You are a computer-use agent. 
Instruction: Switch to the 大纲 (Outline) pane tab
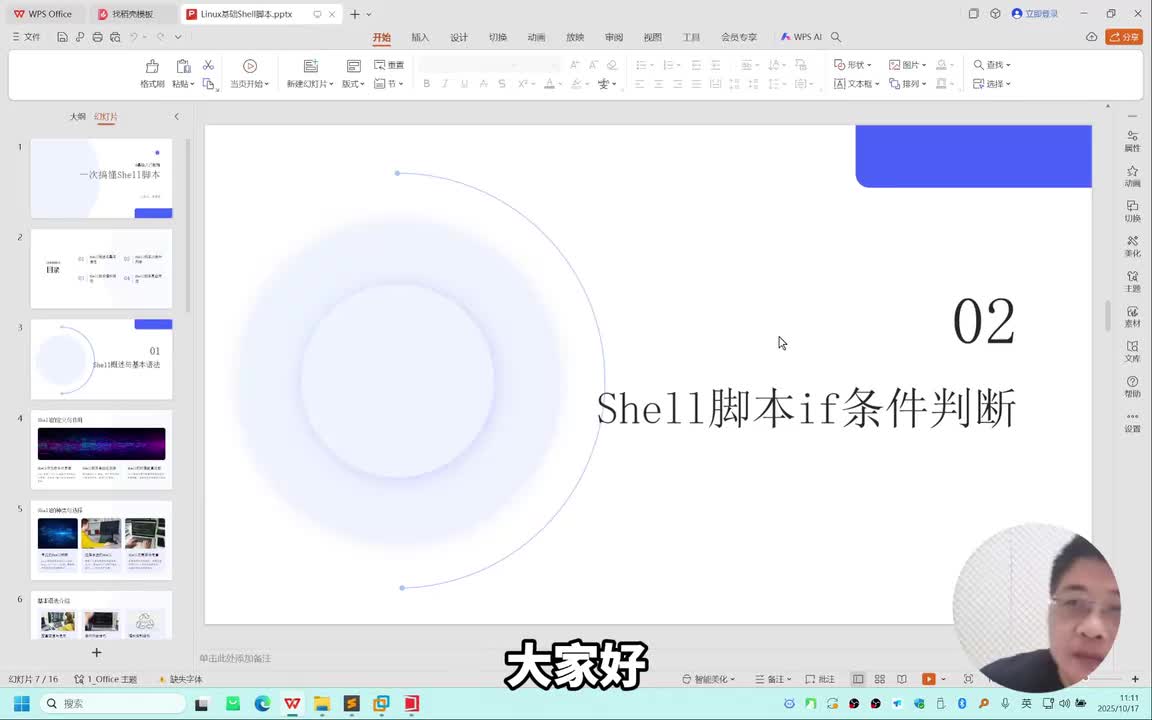click(78, 117)
